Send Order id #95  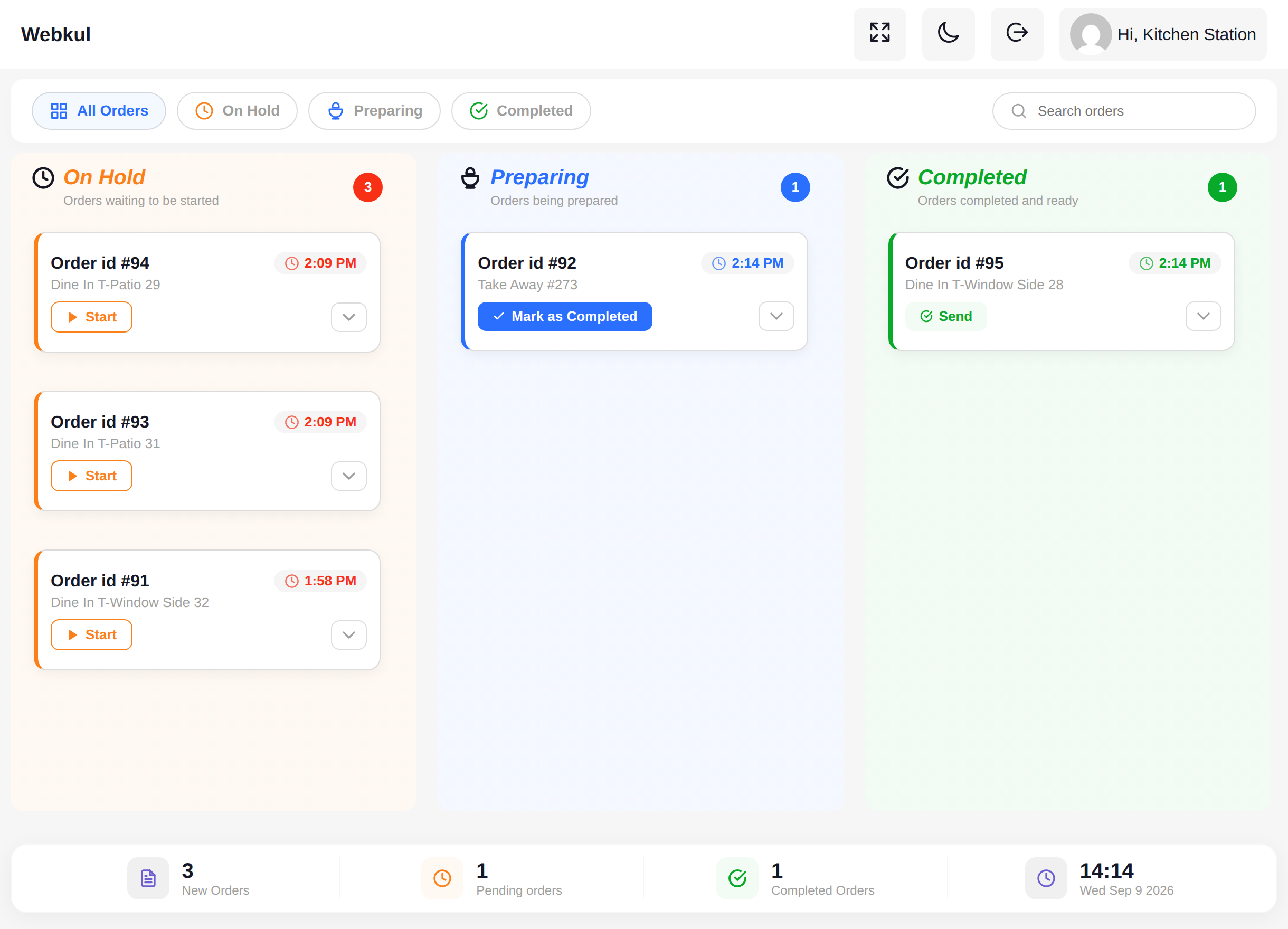pos(945,316)
